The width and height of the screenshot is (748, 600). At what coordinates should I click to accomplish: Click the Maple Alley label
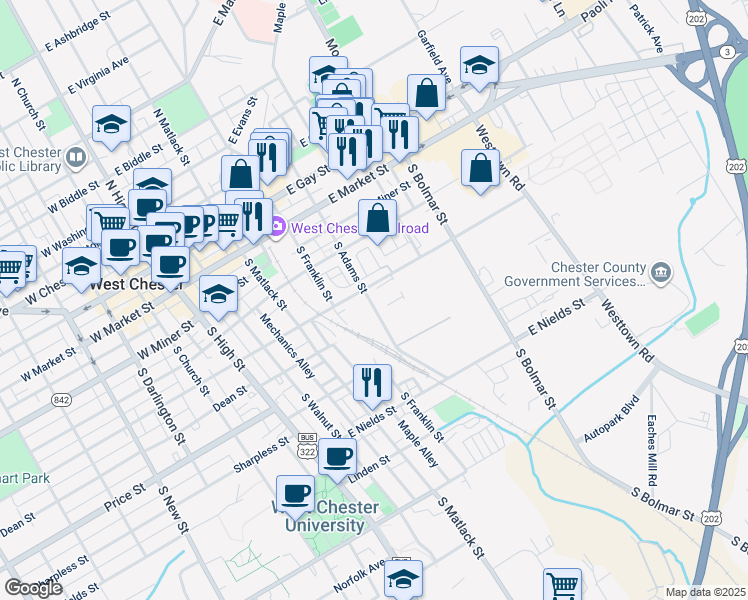pyautogui.click(x=417, y=444)
